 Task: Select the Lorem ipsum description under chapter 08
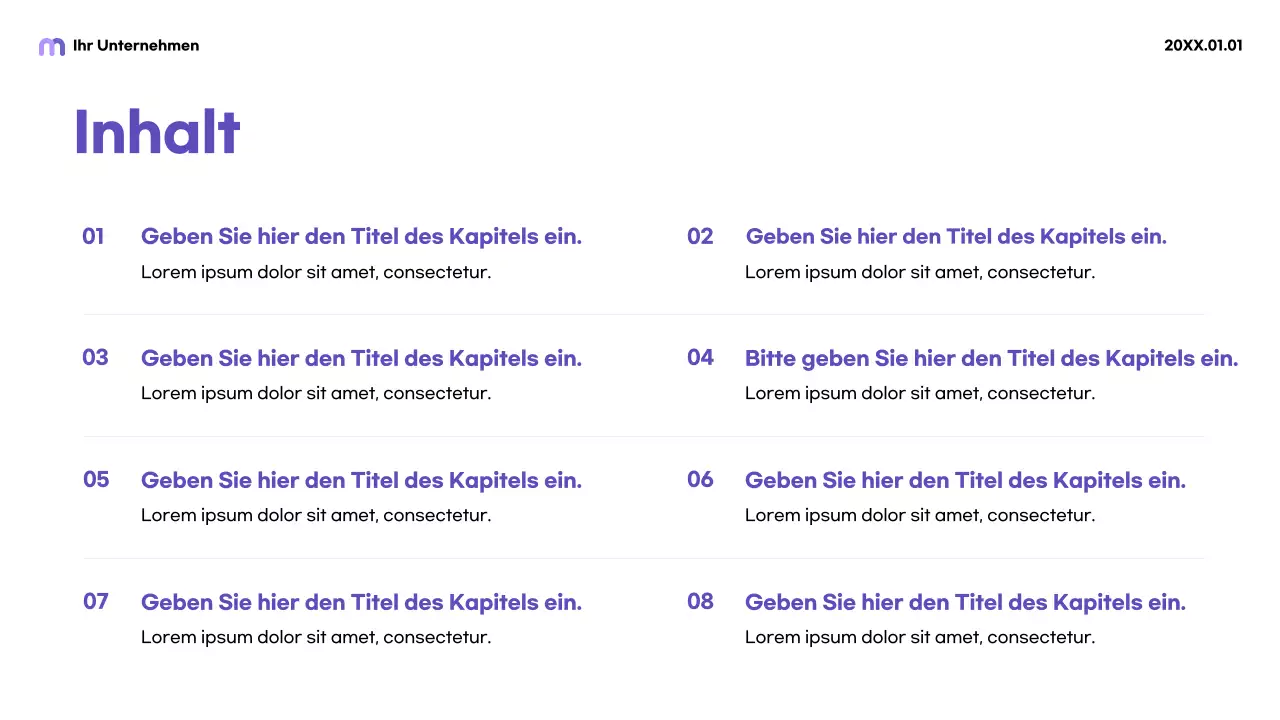[x=920, y=637]
